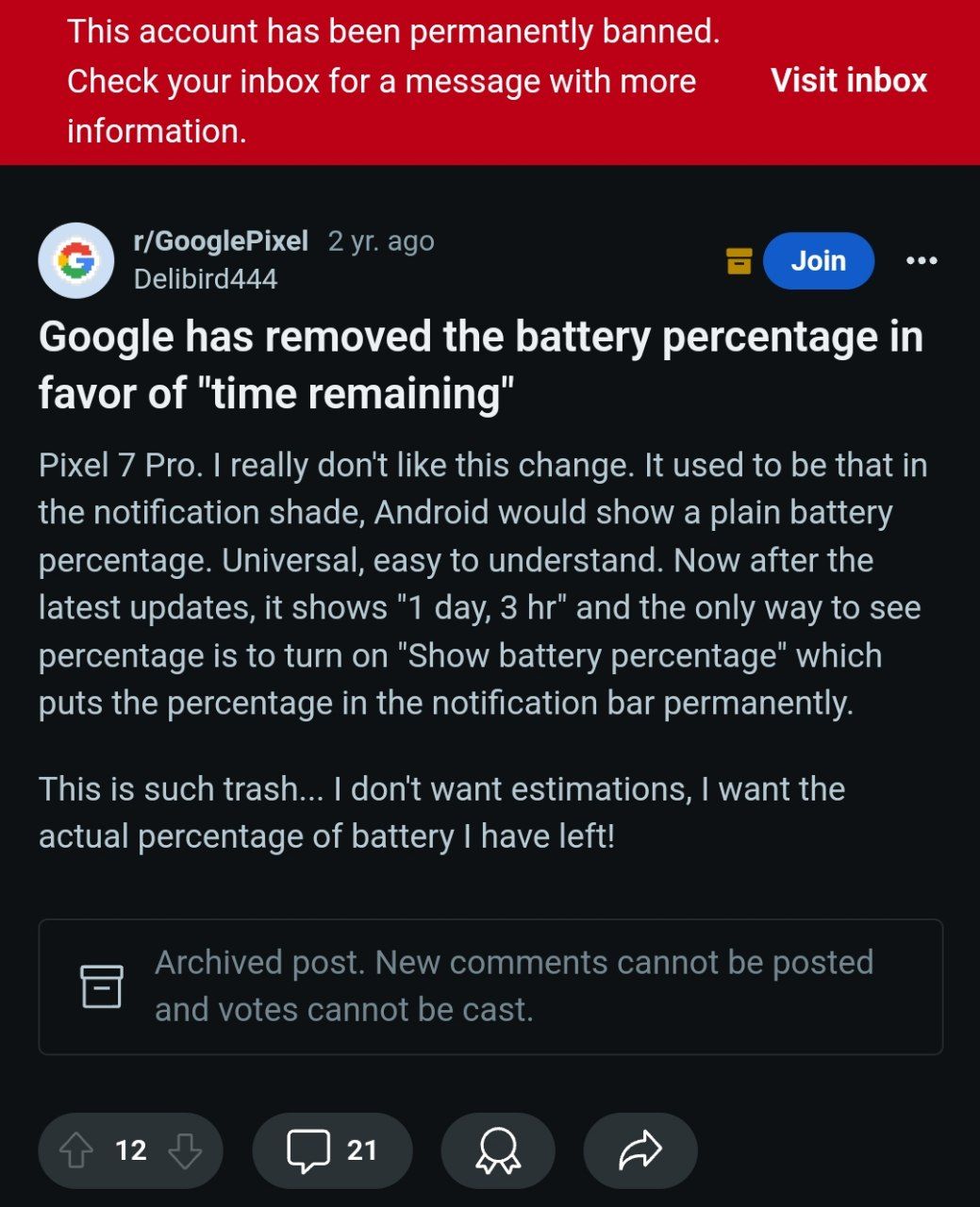Open the 21 comments
This screenshot has width=980, height=1207.
click(332, 1150)
